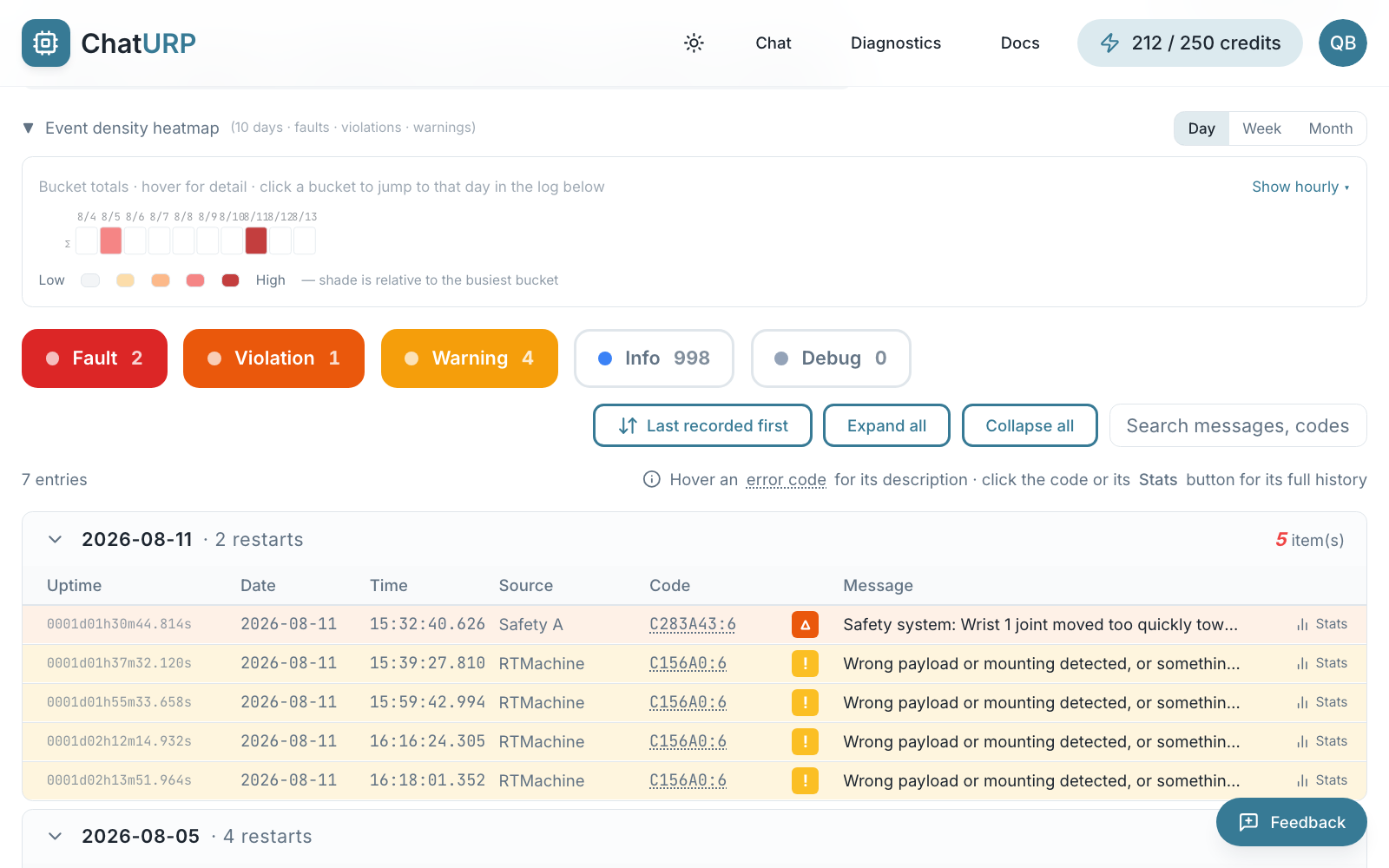Toggle the Info 998 severity filter
The image size is (1389, 868).
[x=654, y=358]
